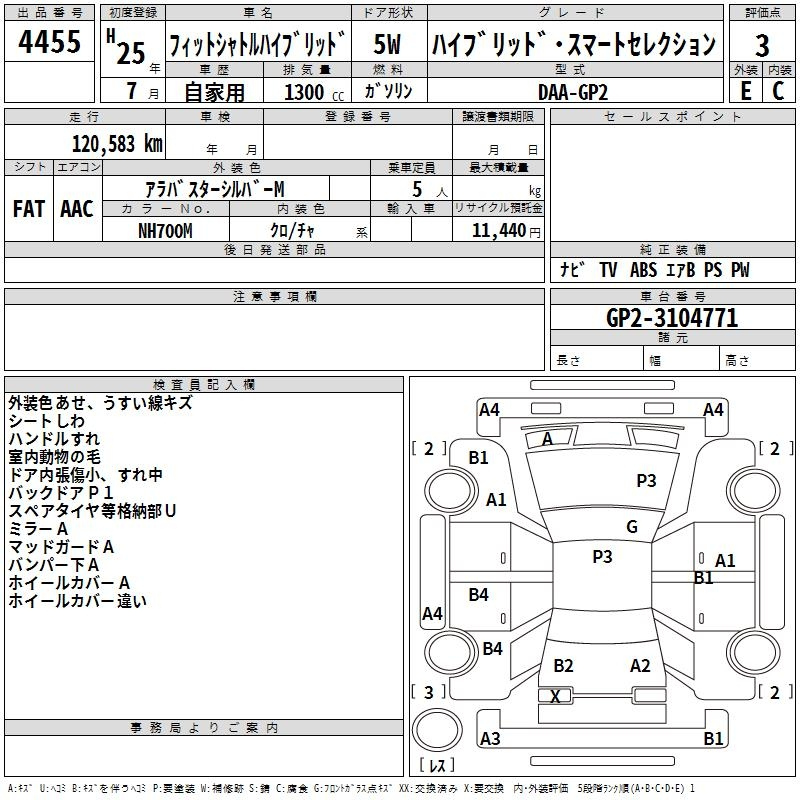Click the 純正装備 header
Image resolution: width=800 pixels, height=800 pixels.
tap(672, 249)
